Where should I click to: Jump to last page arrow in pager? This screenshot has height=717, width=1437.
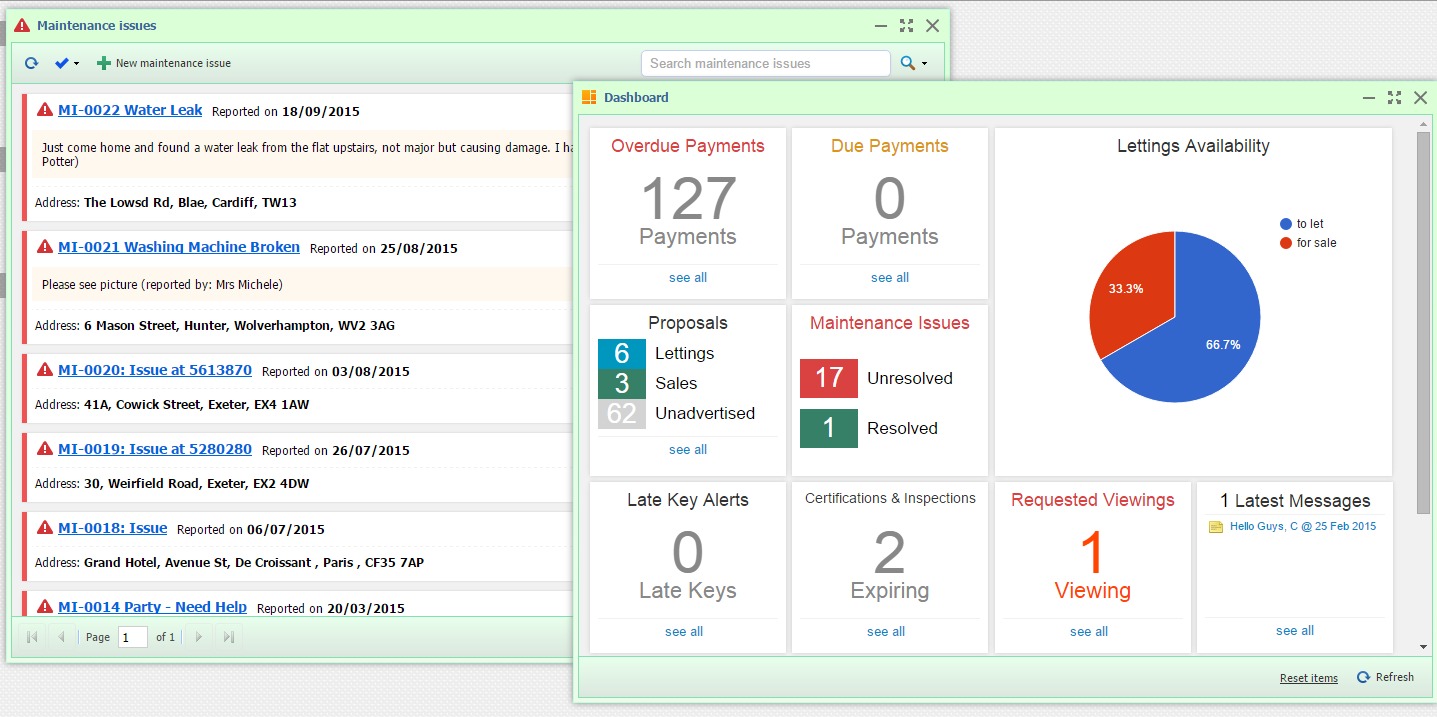pyautogui.click(x=229, y=637)
